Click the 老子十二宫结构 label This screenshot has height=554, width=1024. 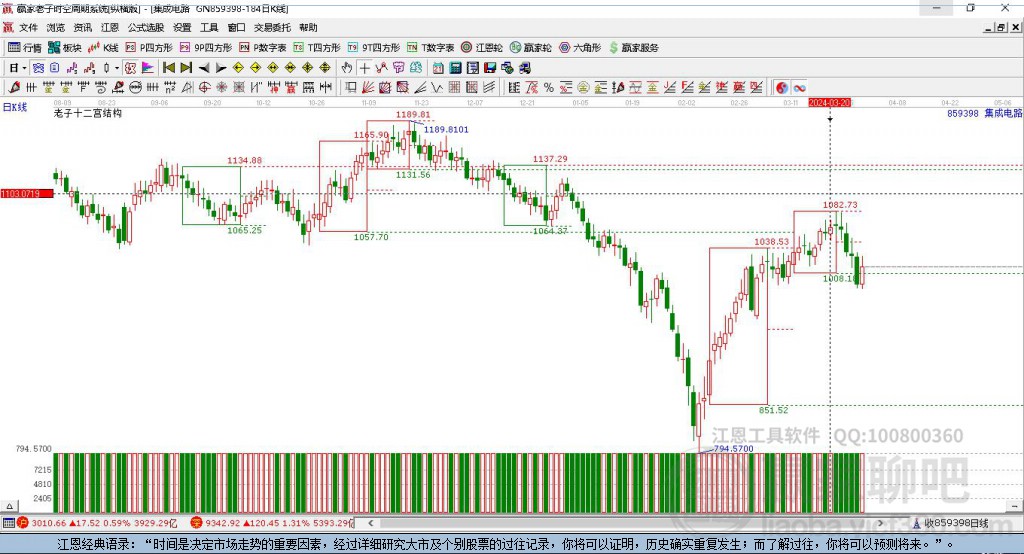tap(88, 113)
